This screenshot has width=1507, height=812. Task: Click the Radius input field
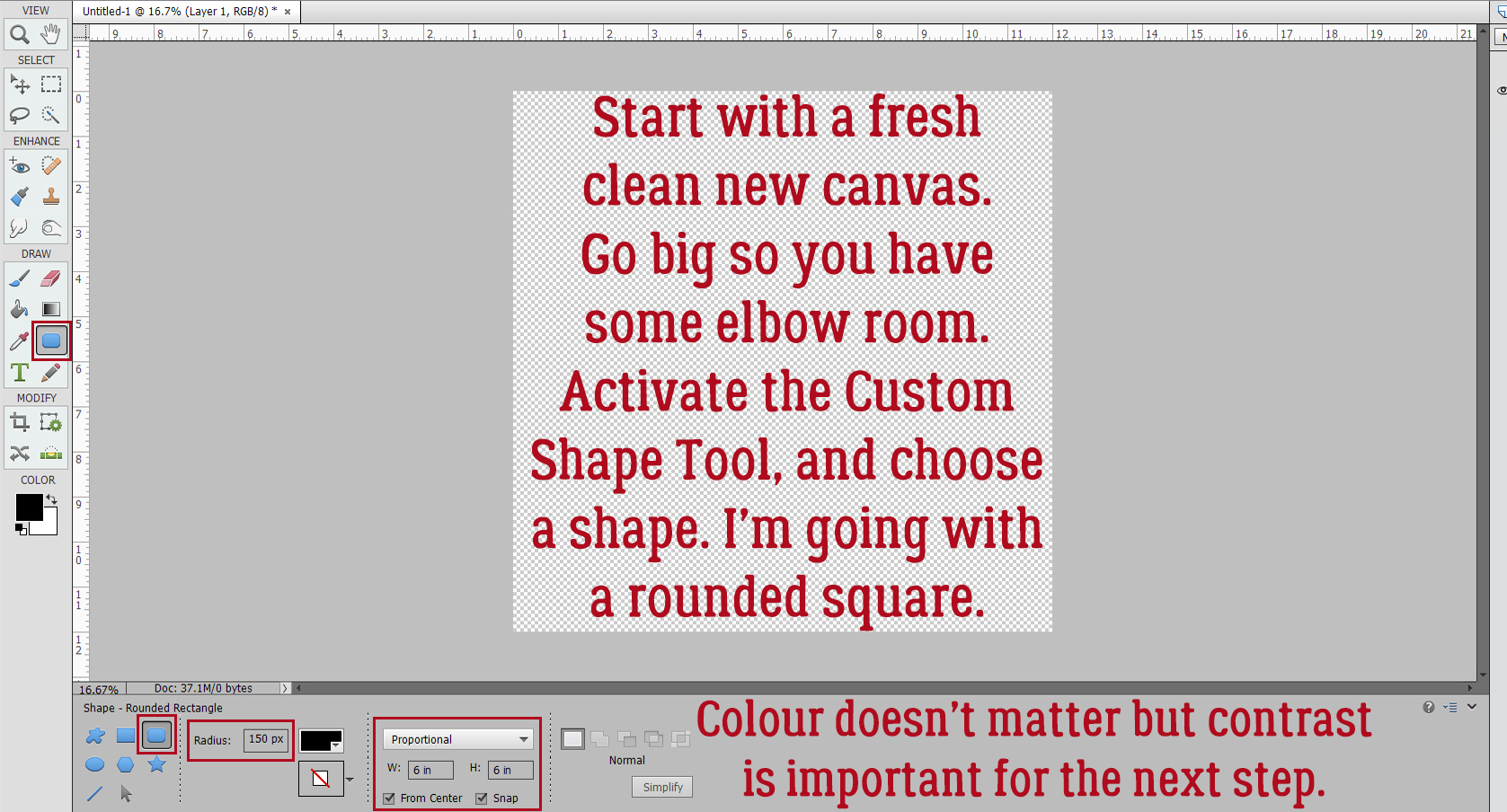click(x=266, y=740)
